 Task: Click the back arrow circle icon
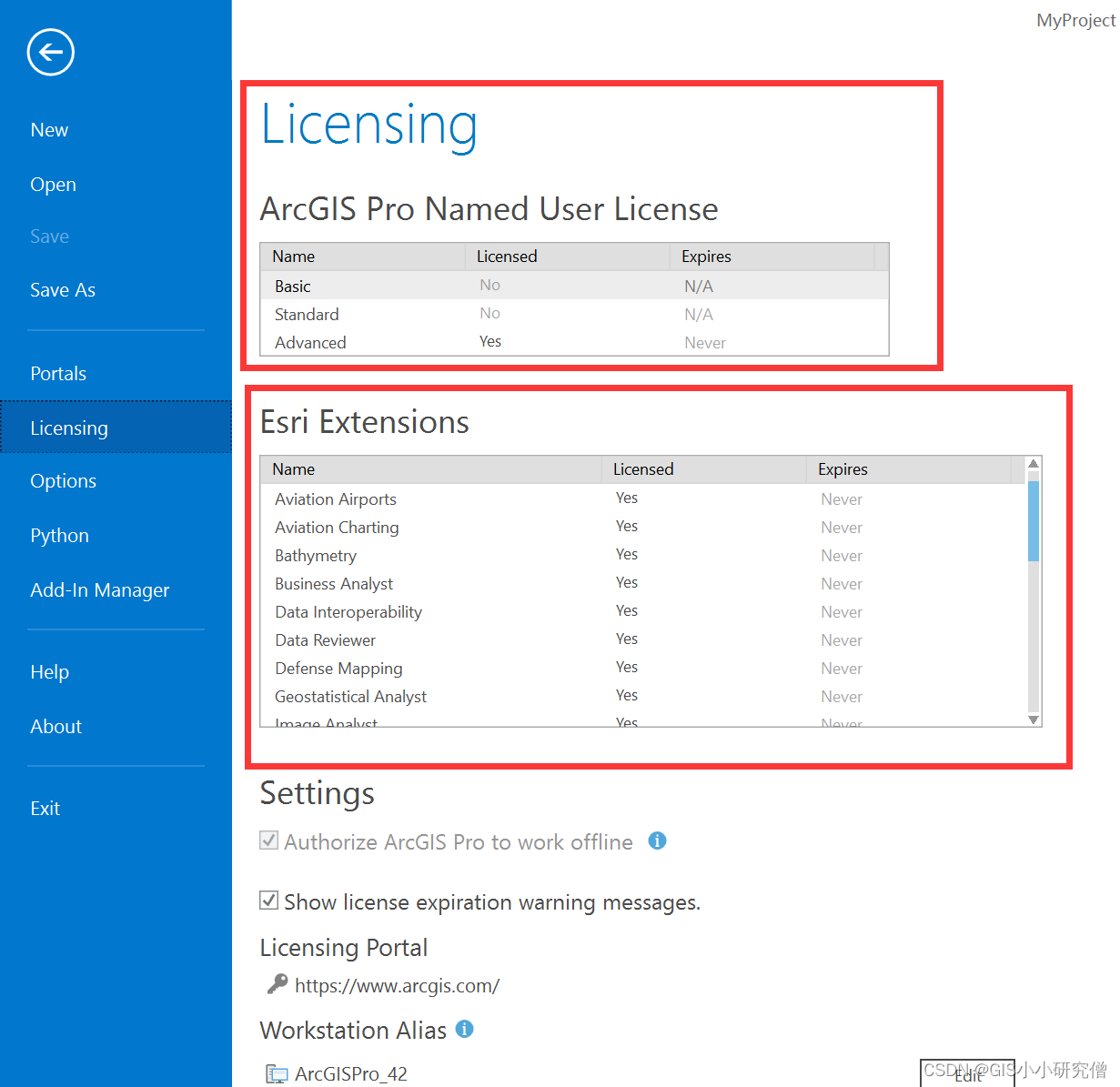(x=51, y=52)
